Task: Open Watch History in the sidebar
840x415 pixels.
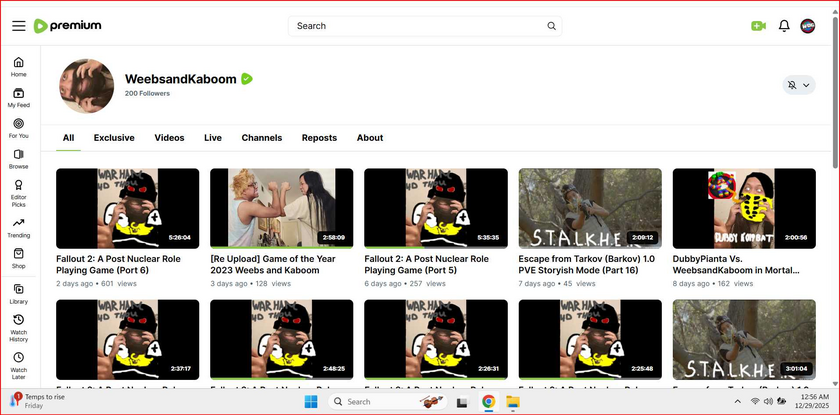Action: [x=19, y=325]
